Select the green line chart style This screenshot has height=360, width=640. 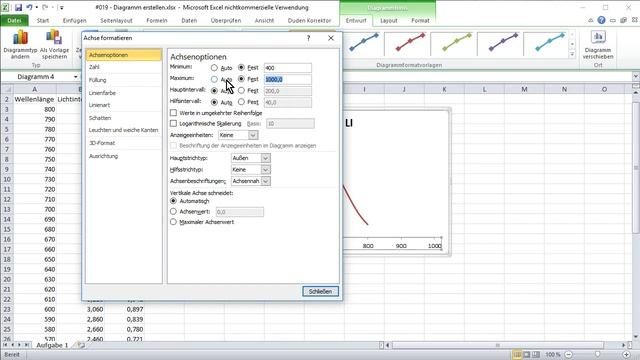pos(456,43)
